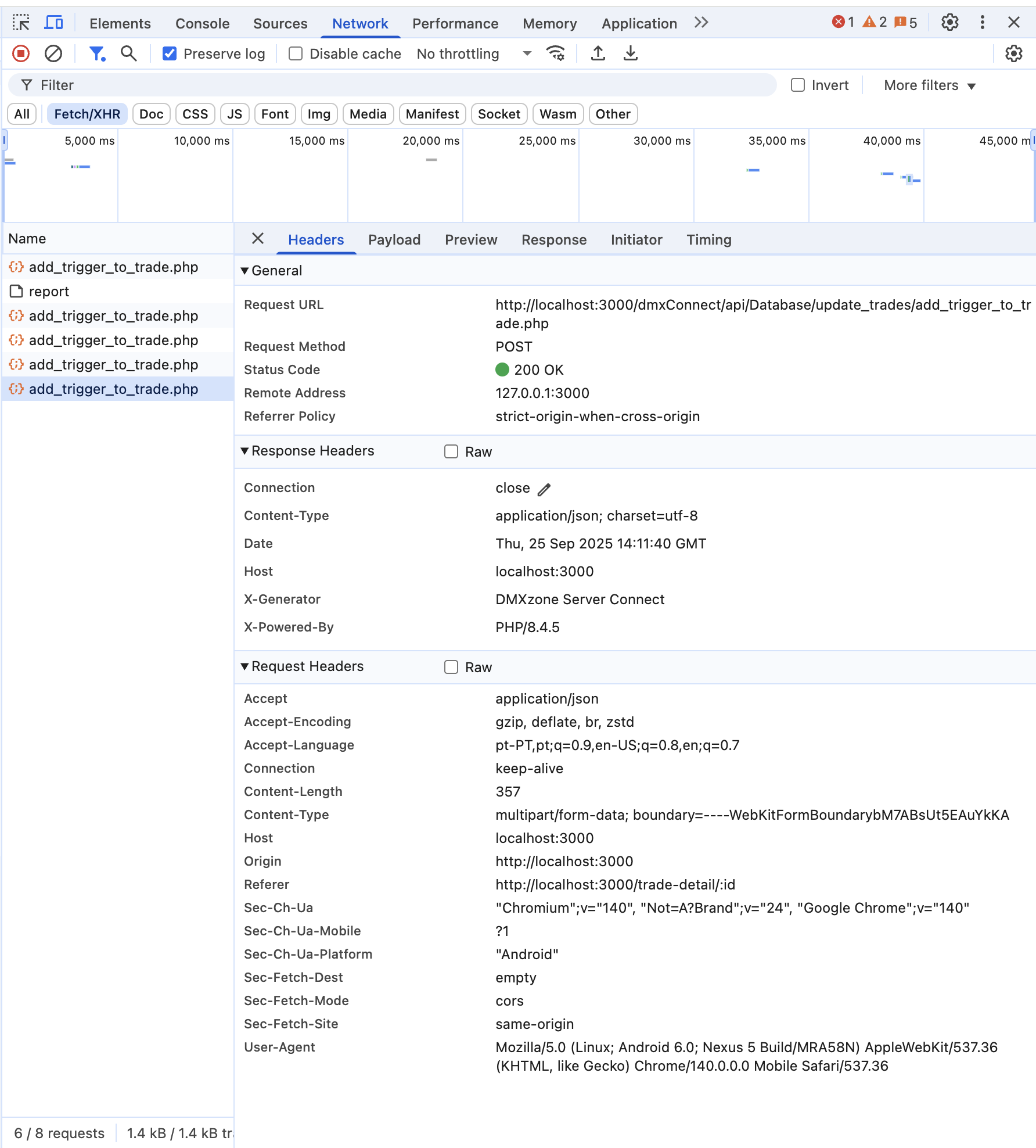Clear the network log
Image resolution: width=1036 pixels, height=1148 pixels.
click(x=53, y=54)
